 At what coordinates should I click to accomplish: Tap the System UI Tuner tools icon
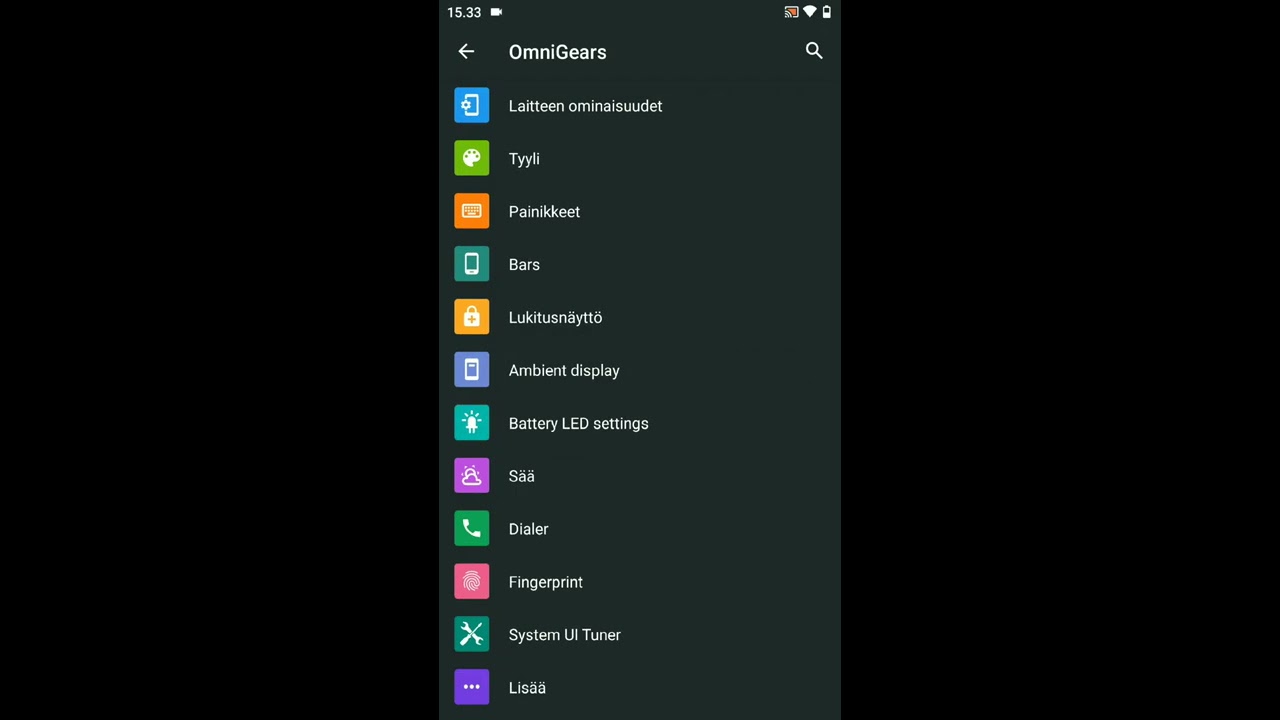pos(472,635)
